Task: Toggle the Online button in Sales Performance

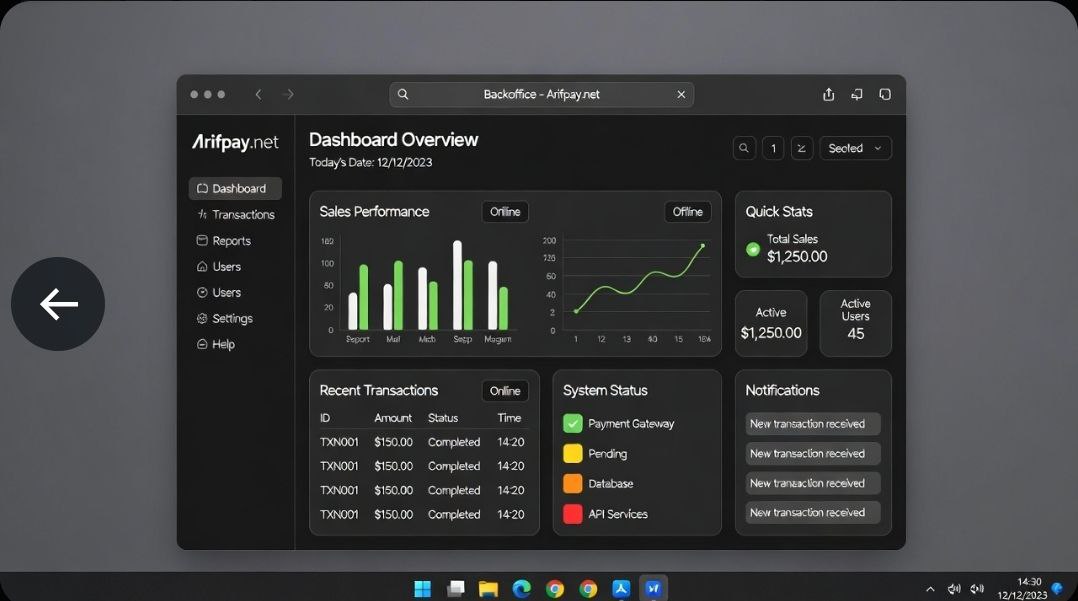Action: (505, 211)
